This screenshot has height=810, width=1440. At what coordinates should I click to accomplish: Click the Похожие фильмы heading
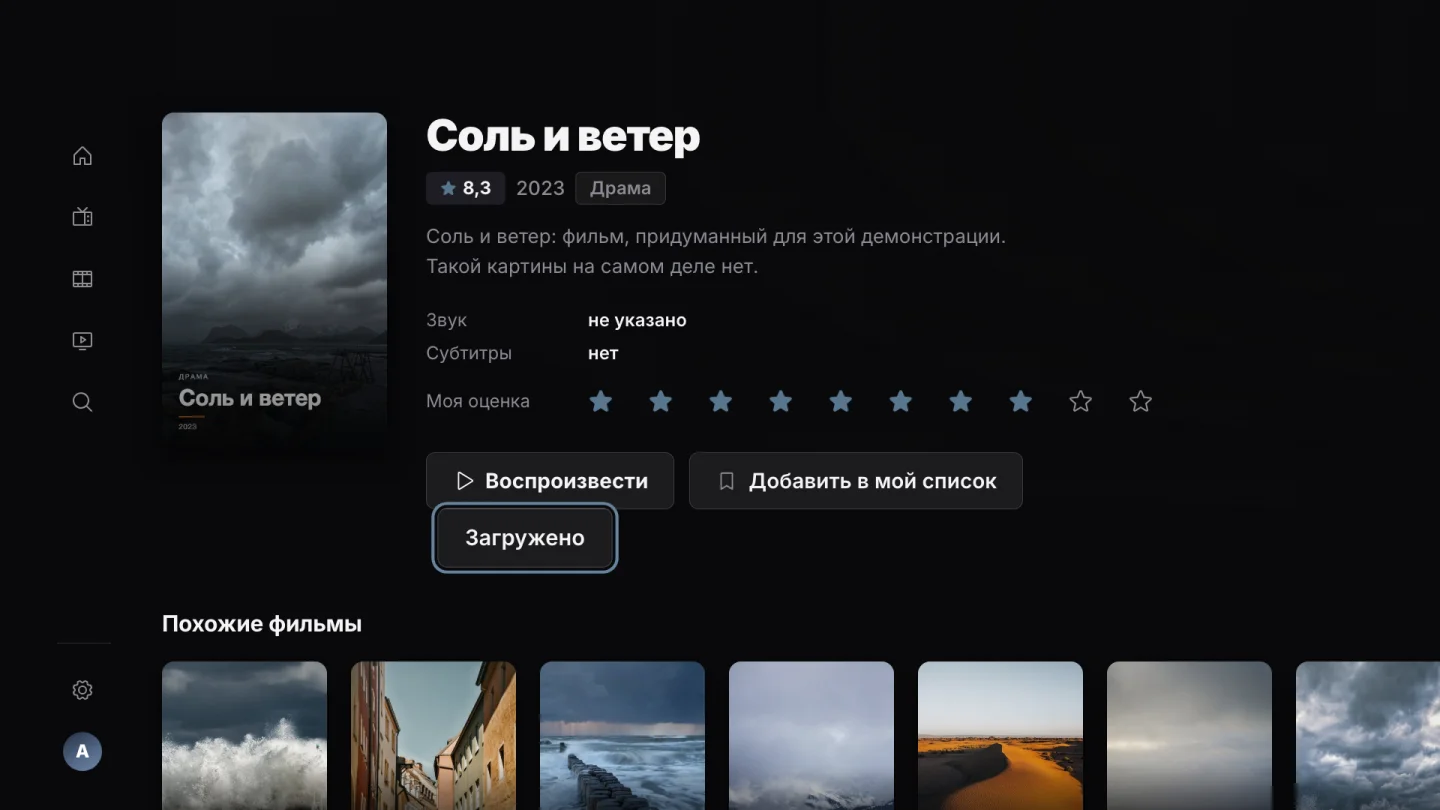pos(262,624)
